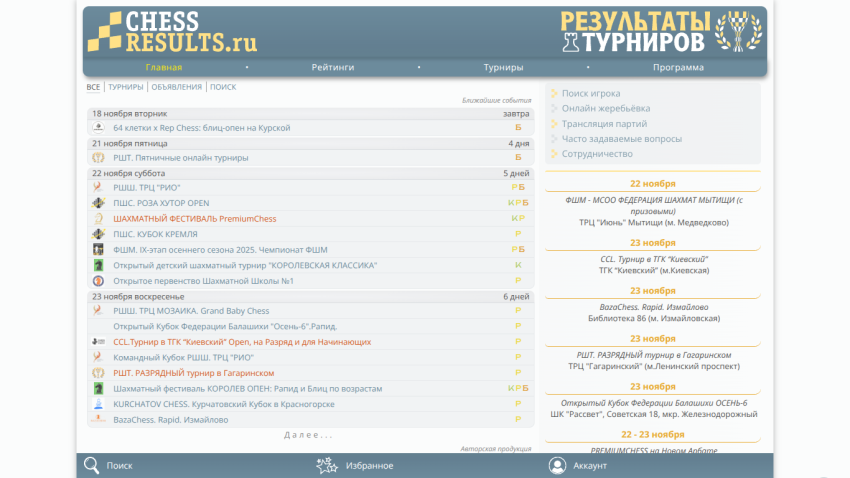Image resolution: width=850 pixels, height=478 pixels.
Task: Open РШТ. Пятничные онлайн турниры
Action: point(181,158)
